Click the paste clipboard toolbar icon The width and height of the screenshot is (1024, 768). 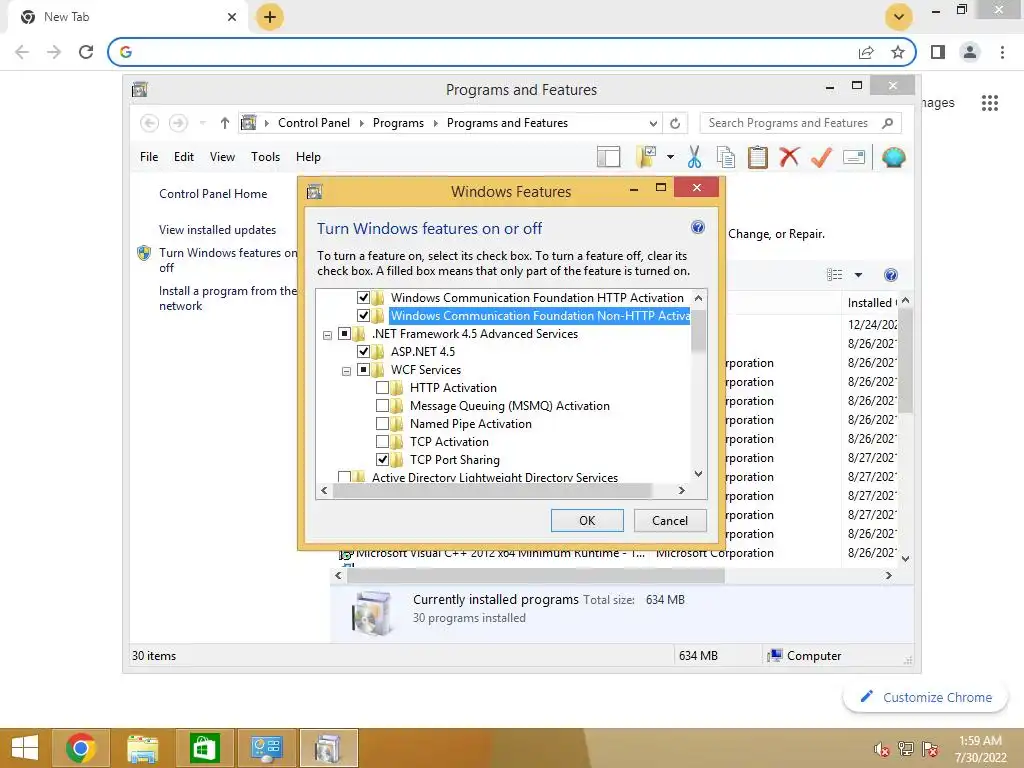point(758,157)
